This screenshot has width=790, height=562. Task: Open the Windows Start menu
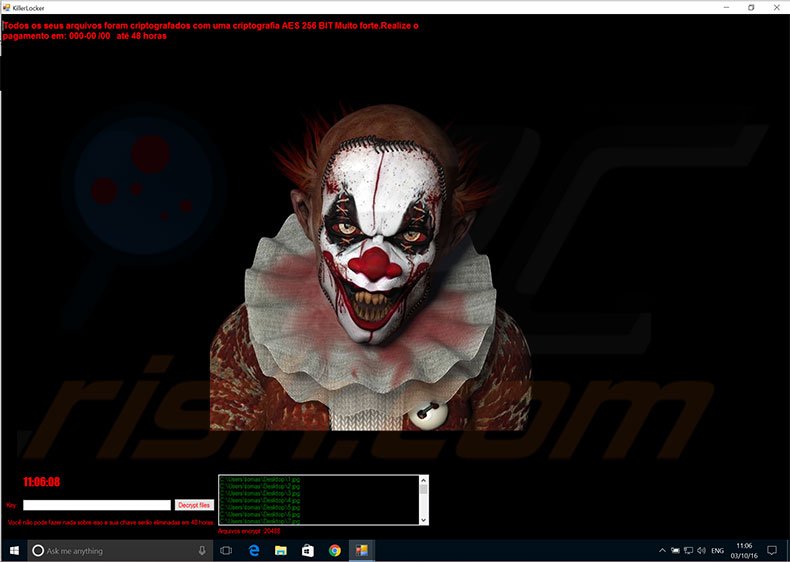point(14,551)
